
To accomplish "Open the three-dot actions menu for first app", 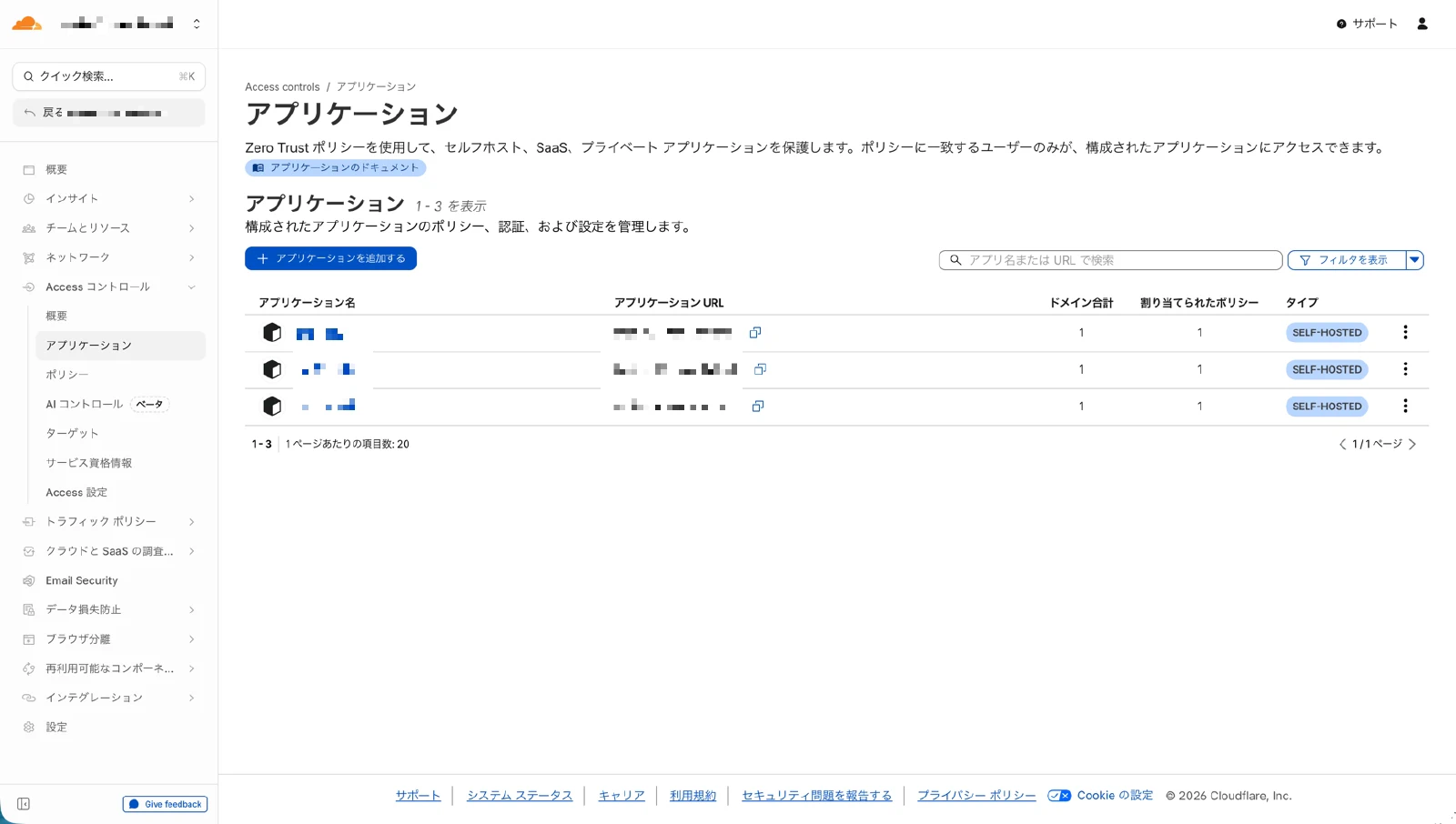I will (x=1405, y=332).
